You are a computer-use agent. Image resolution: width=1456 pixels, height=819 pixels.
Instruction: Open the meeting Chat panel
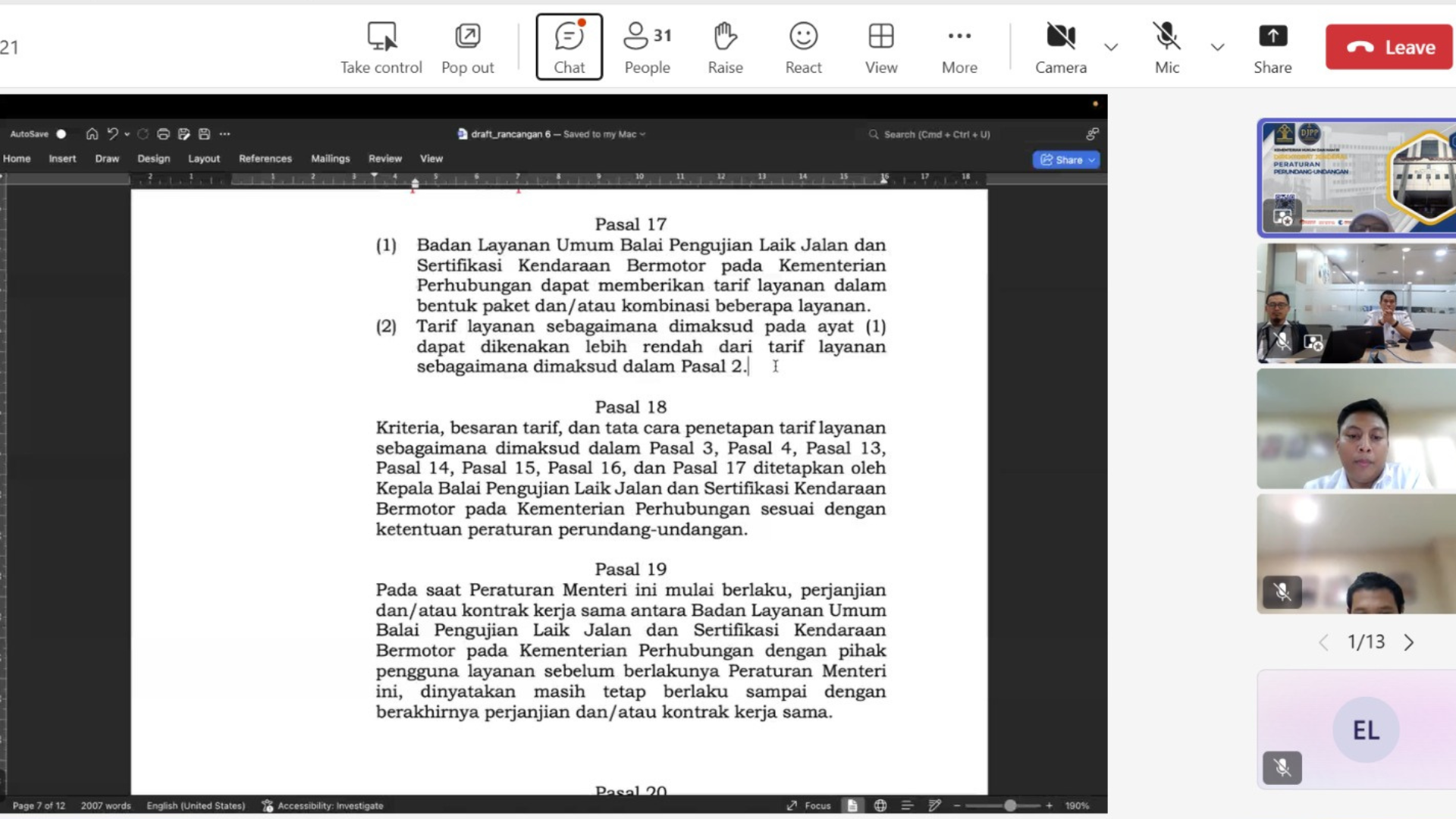(x=569, y=47)
